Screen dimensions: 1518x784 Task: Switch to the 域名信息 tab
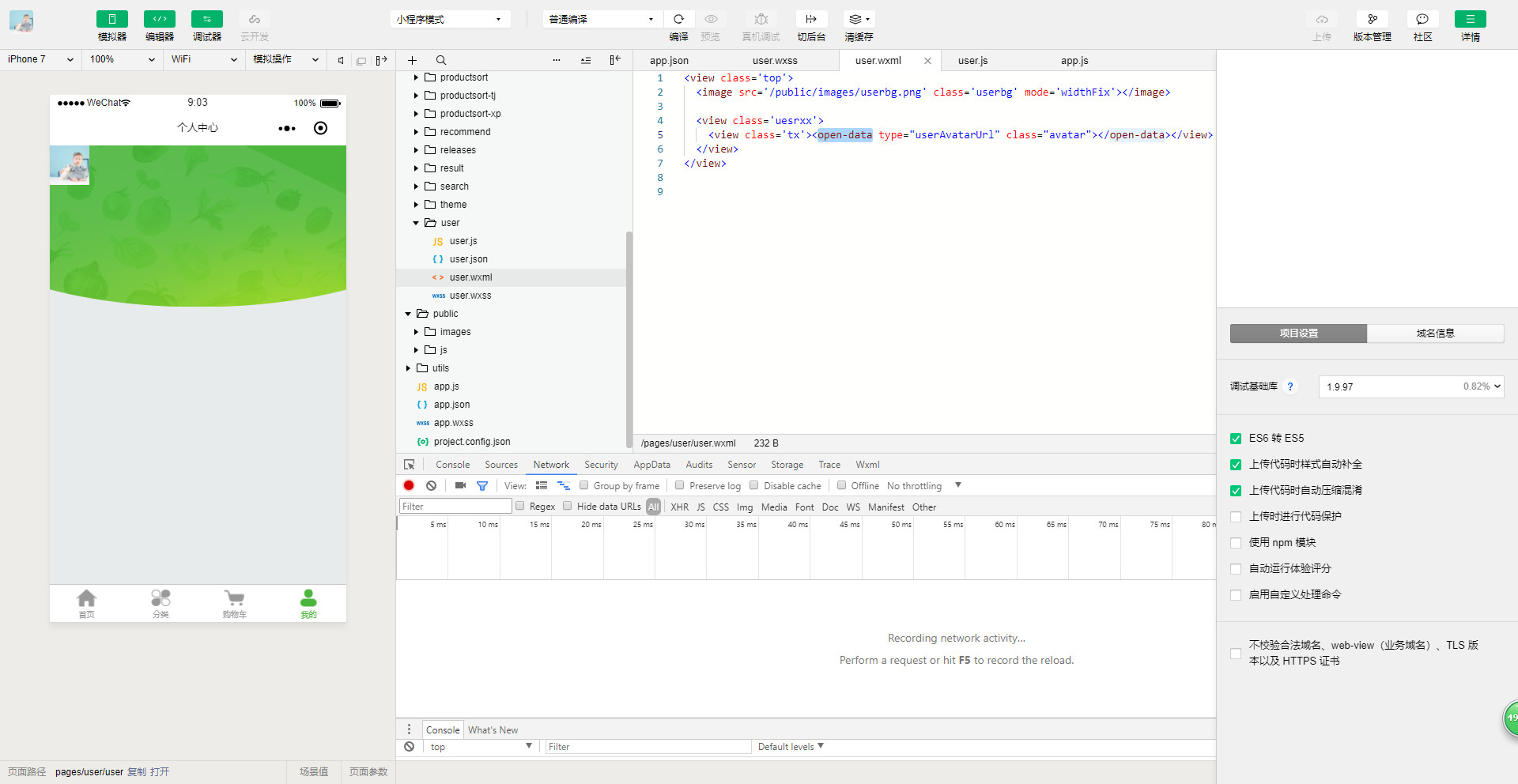coord(1435,334)
